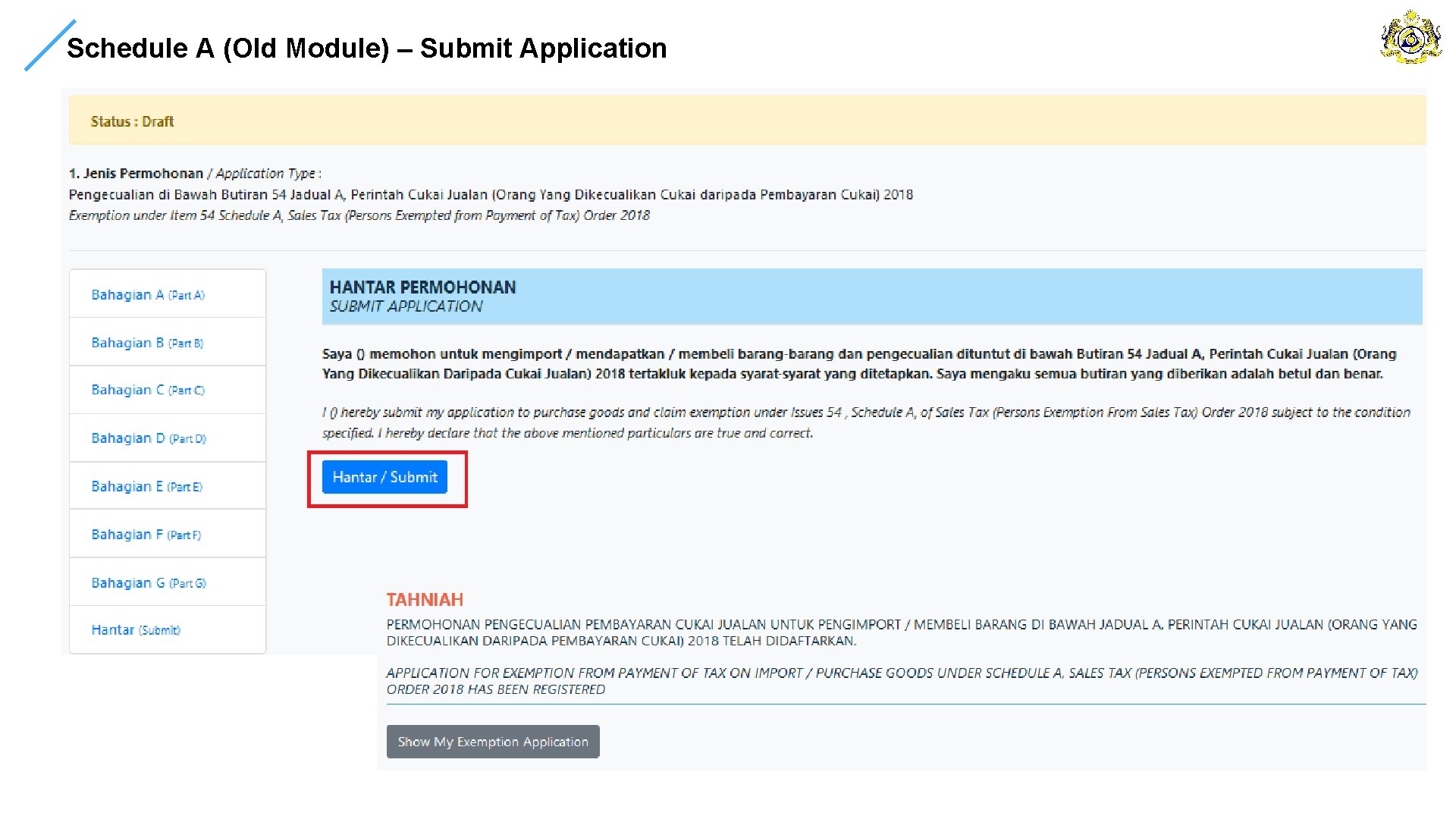Click the blue diagonal slash title decoration
1456x819 pixels.
50,45
